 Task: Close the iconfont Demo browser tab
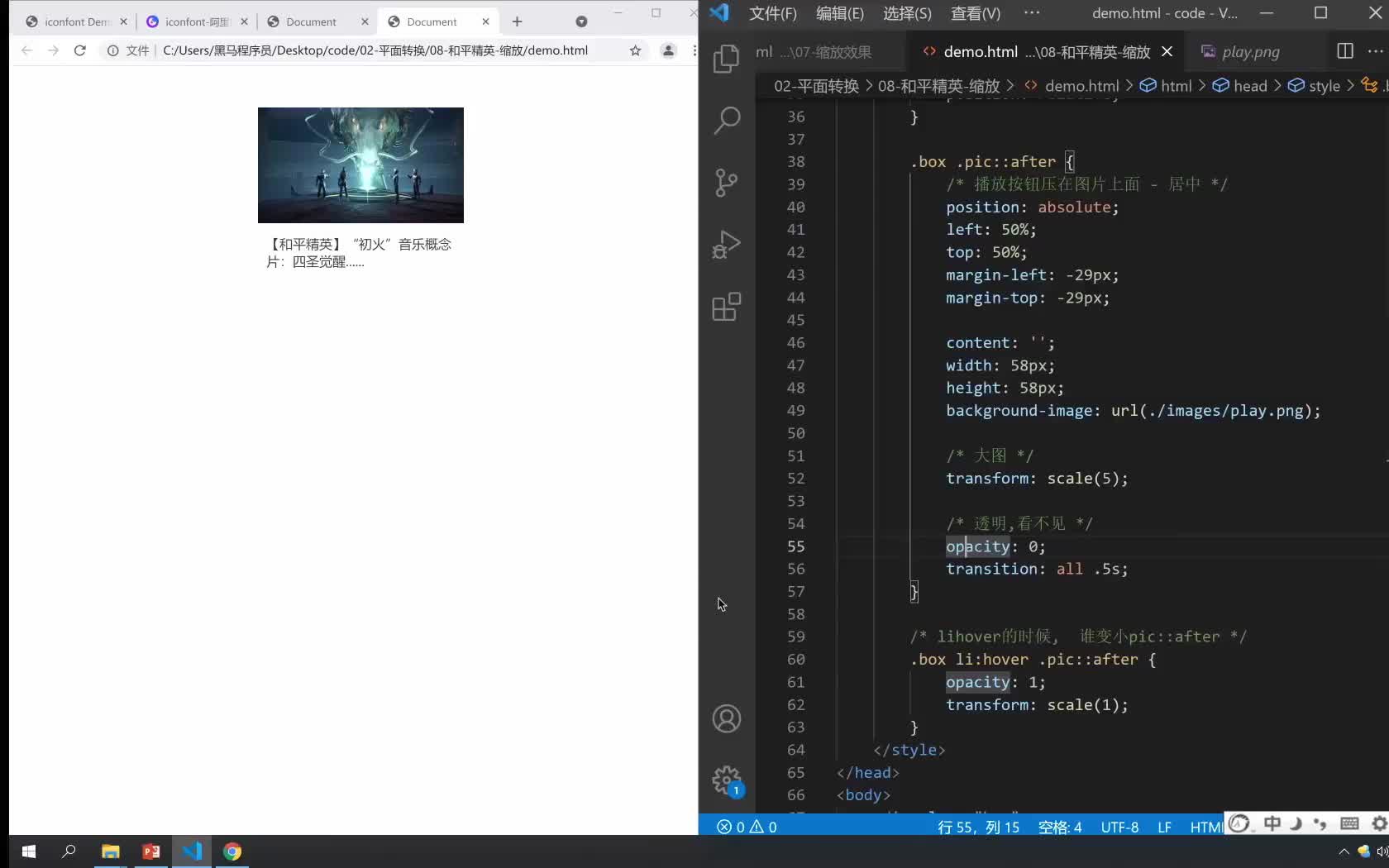[123, 21]
